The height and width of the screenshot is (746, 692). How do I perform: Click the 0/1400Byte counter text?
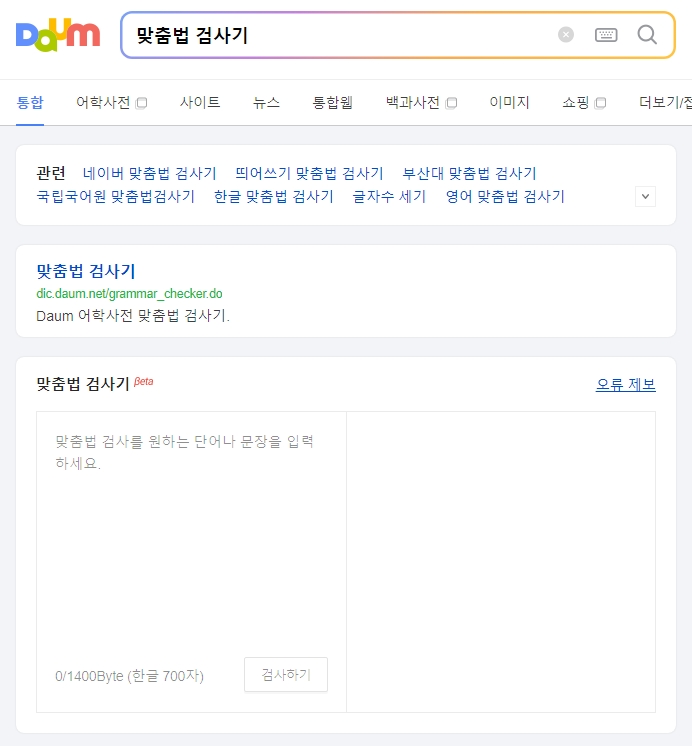pyautogui.click(x=129, y=676)
